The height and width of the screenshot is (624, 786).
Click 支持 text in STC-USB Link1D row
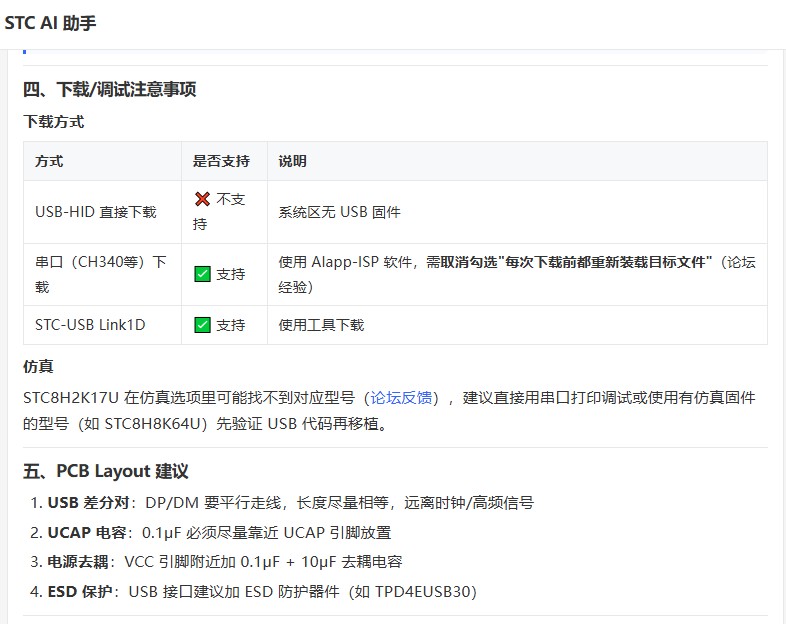[231, 325]
